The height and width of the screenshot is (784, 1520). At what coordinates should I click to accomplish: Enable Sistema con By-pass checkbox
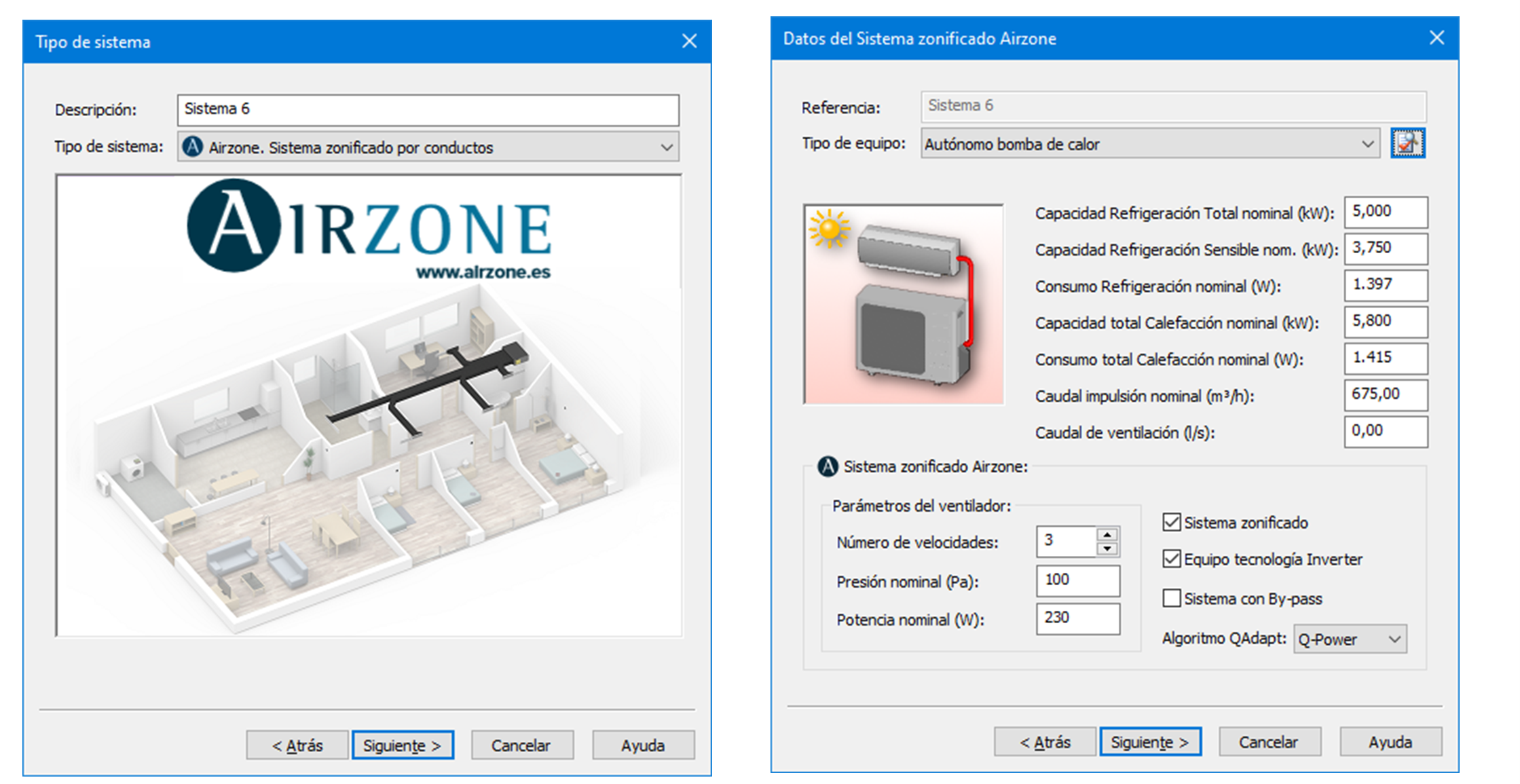[x=1171, y=598]
